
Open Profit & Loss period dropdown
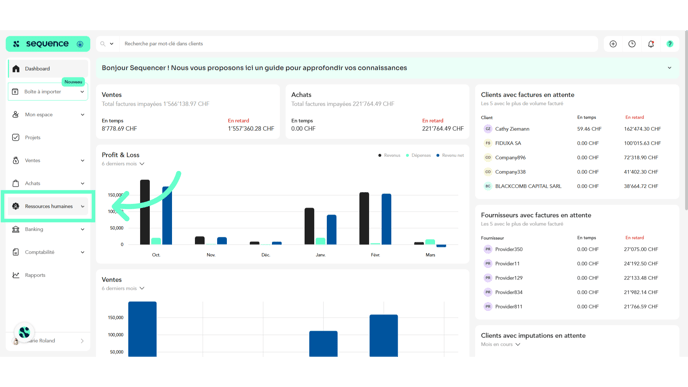pos(123,164)
